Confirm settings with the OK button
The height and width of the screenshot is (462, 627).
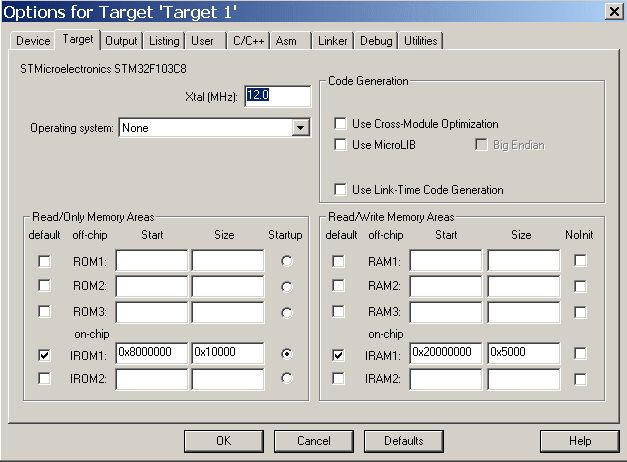pos(224,441)
